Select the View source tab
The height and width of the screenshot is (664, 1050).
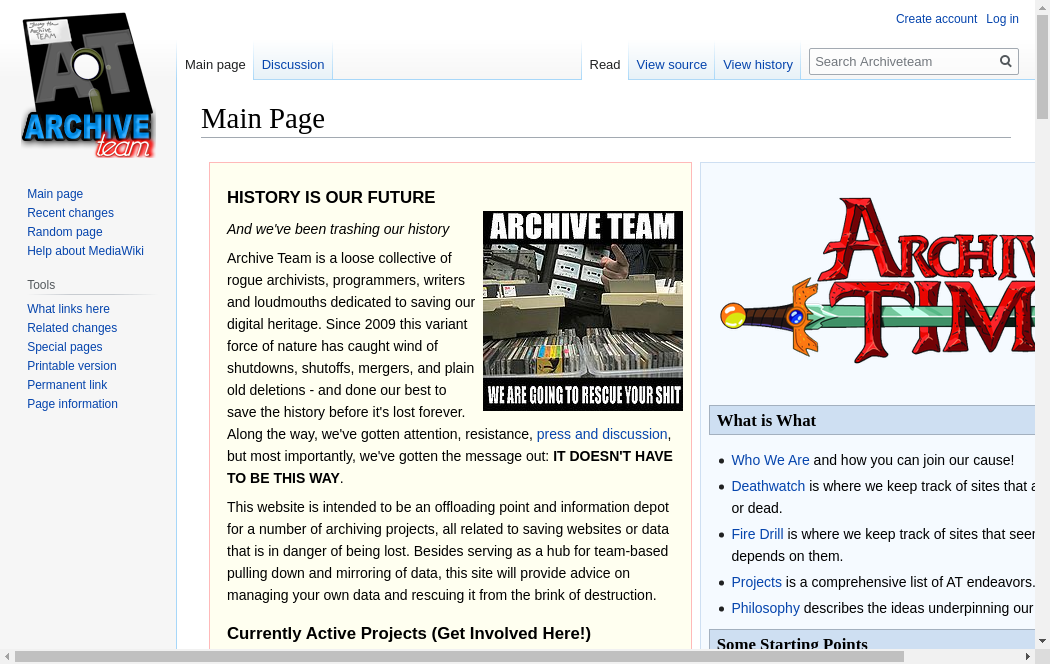tap(671, 64)
